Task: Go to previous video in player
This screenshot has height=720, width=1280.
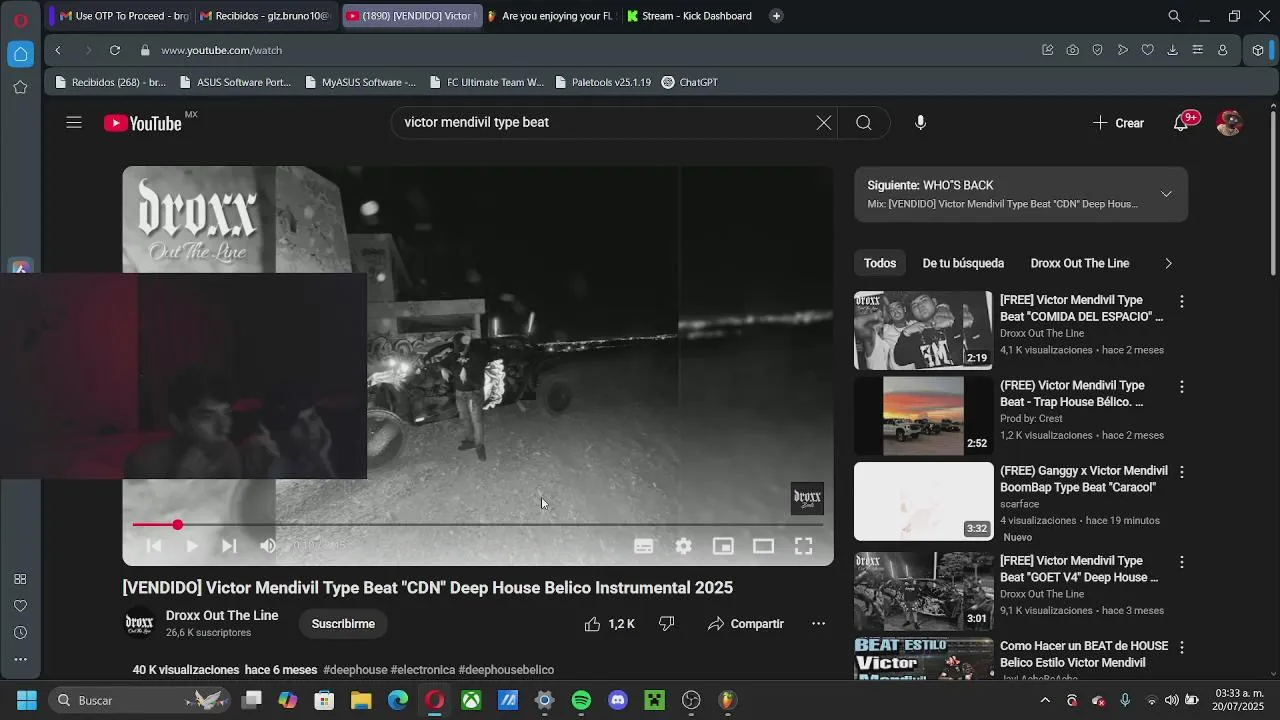Action: pos(153,546)
